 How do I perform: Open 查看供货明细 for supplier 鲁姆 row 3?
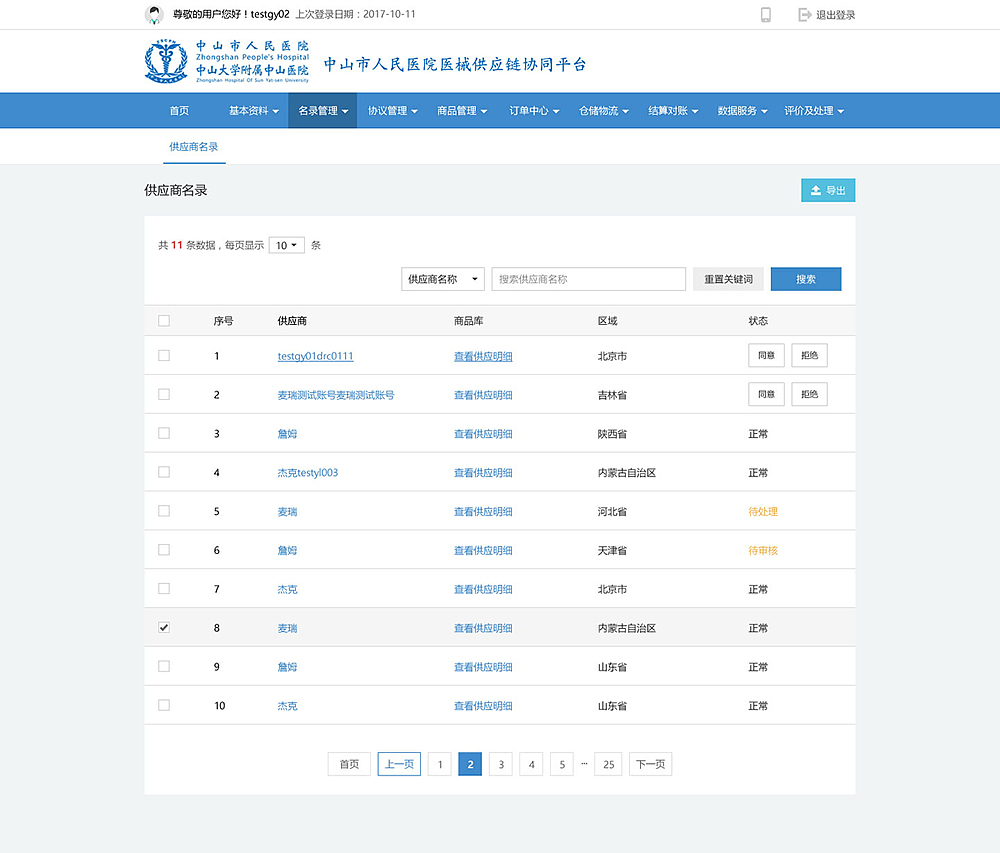point(483,432)
